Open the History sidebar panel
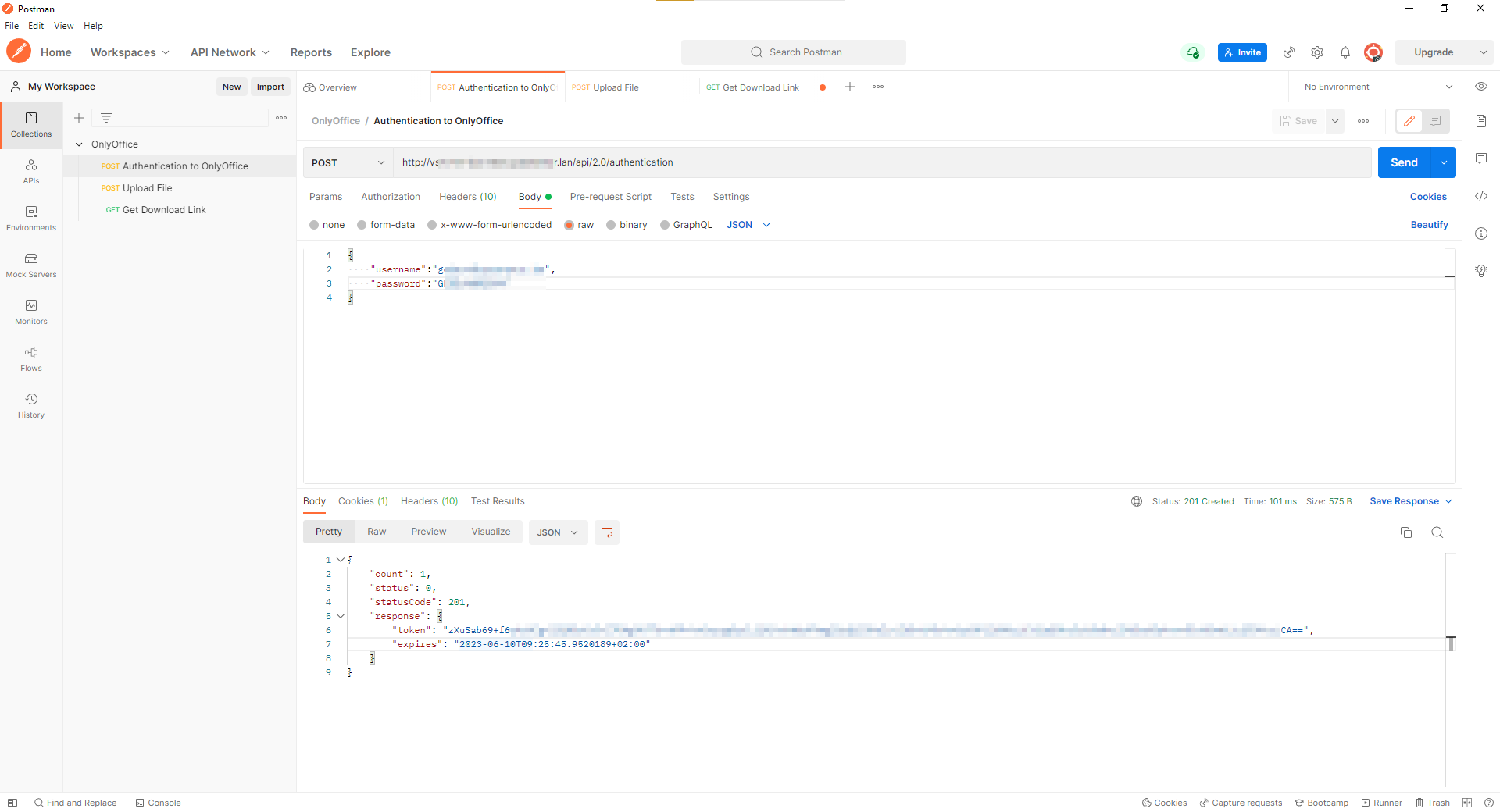1500x812 pixels. 31,406
